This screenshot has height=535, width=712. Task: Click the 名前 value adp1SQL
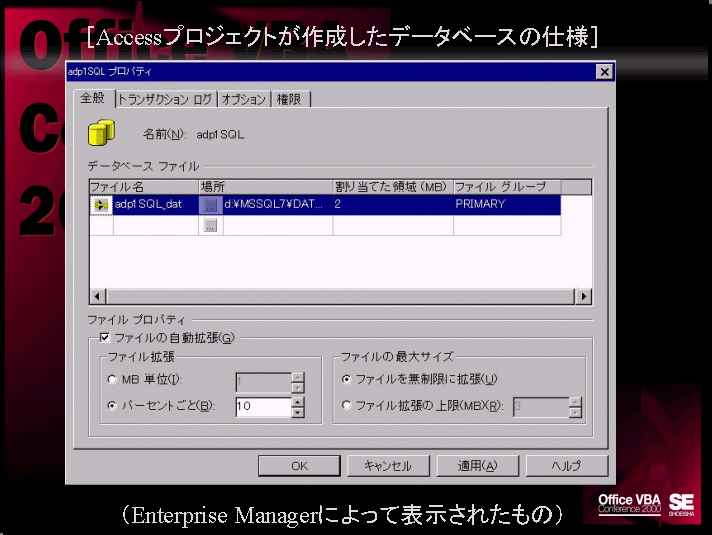(x=220, y=135)
